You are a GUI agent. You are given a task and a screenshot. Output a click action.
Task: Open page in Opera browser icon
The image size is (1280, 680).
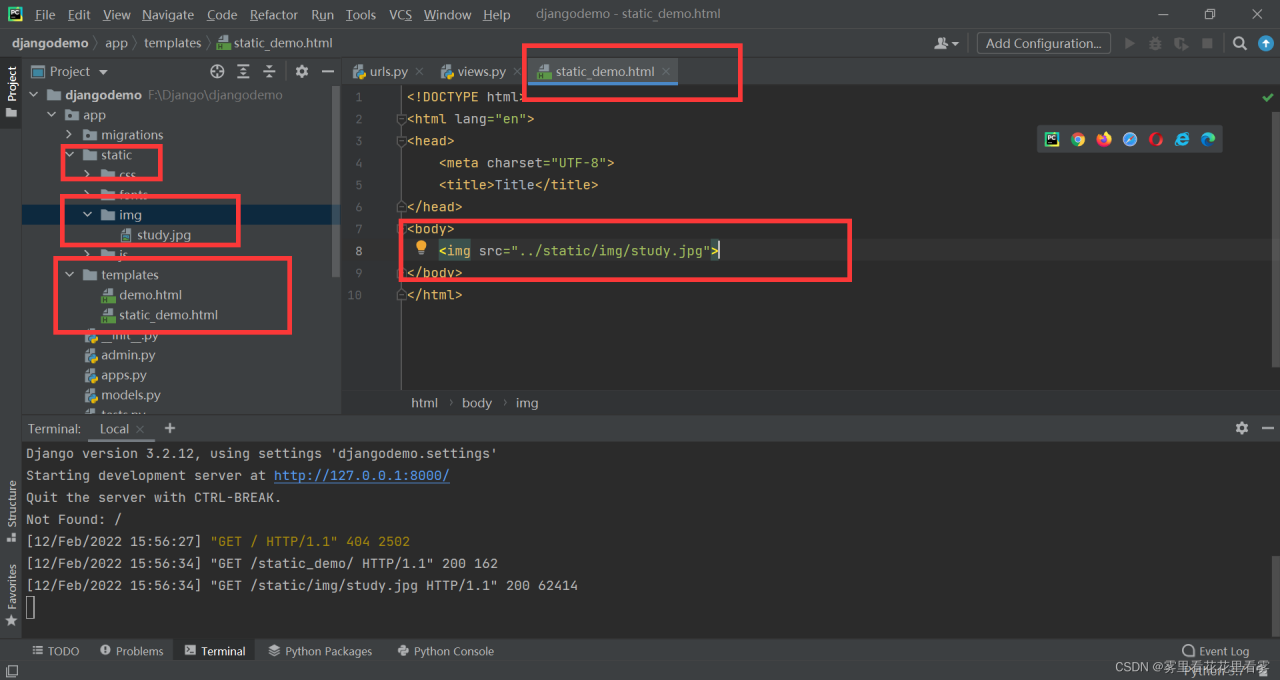[x=1156, y=139]
